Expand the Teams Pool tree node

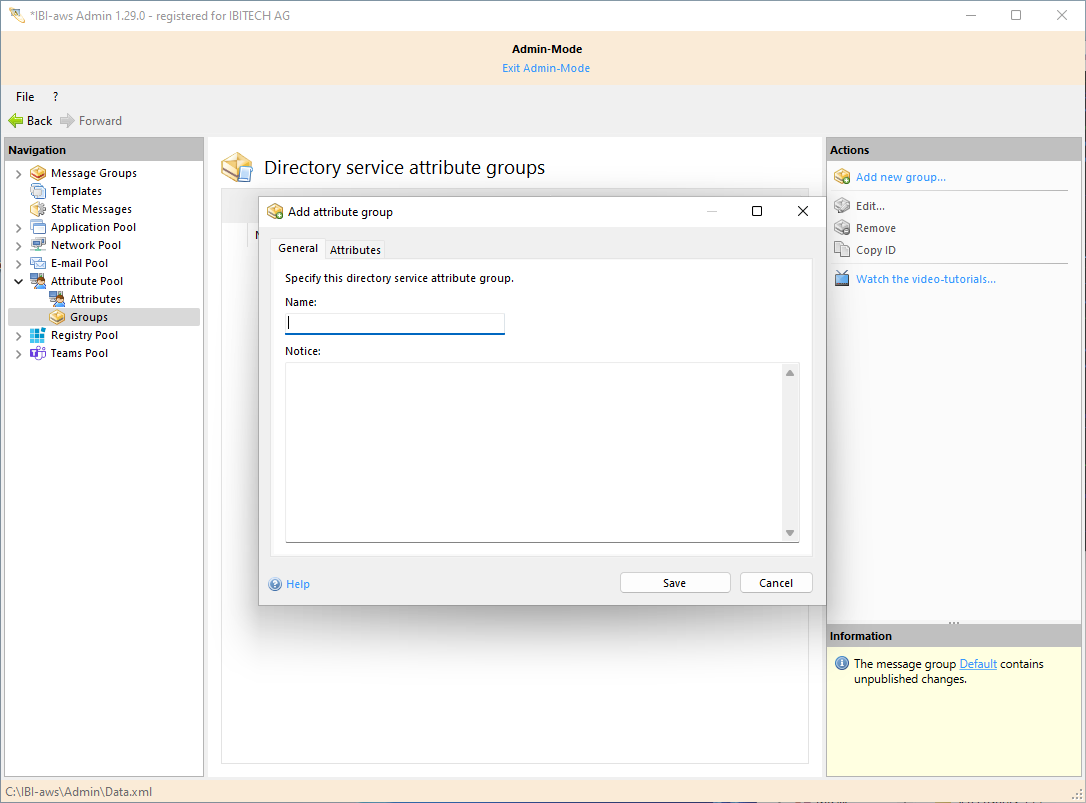coord(18,353)
